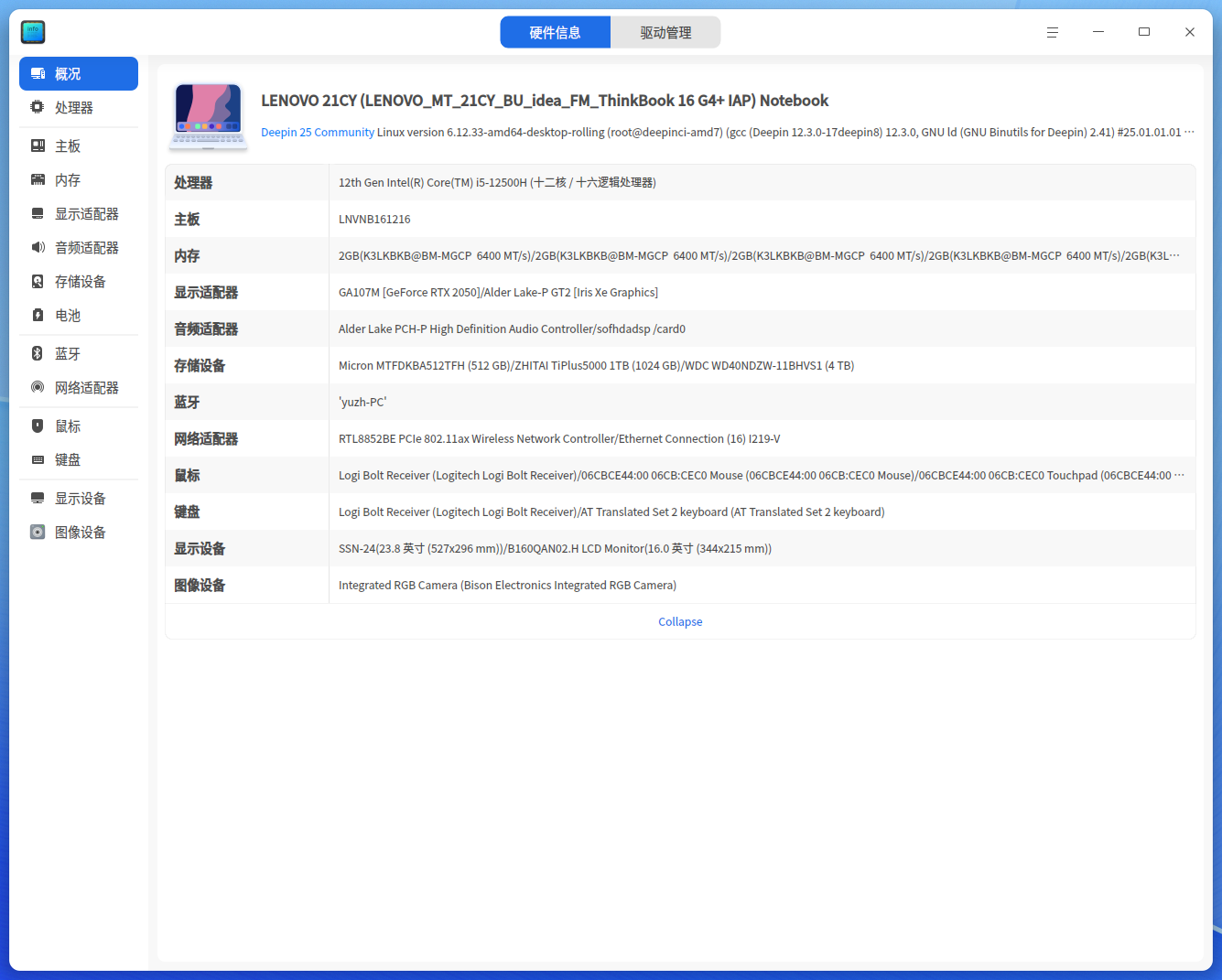Click the 12th Gen Intel Core i5-12500H value
The width and height of the screenshot is (1222, 980).
click(x=497, y=182)
